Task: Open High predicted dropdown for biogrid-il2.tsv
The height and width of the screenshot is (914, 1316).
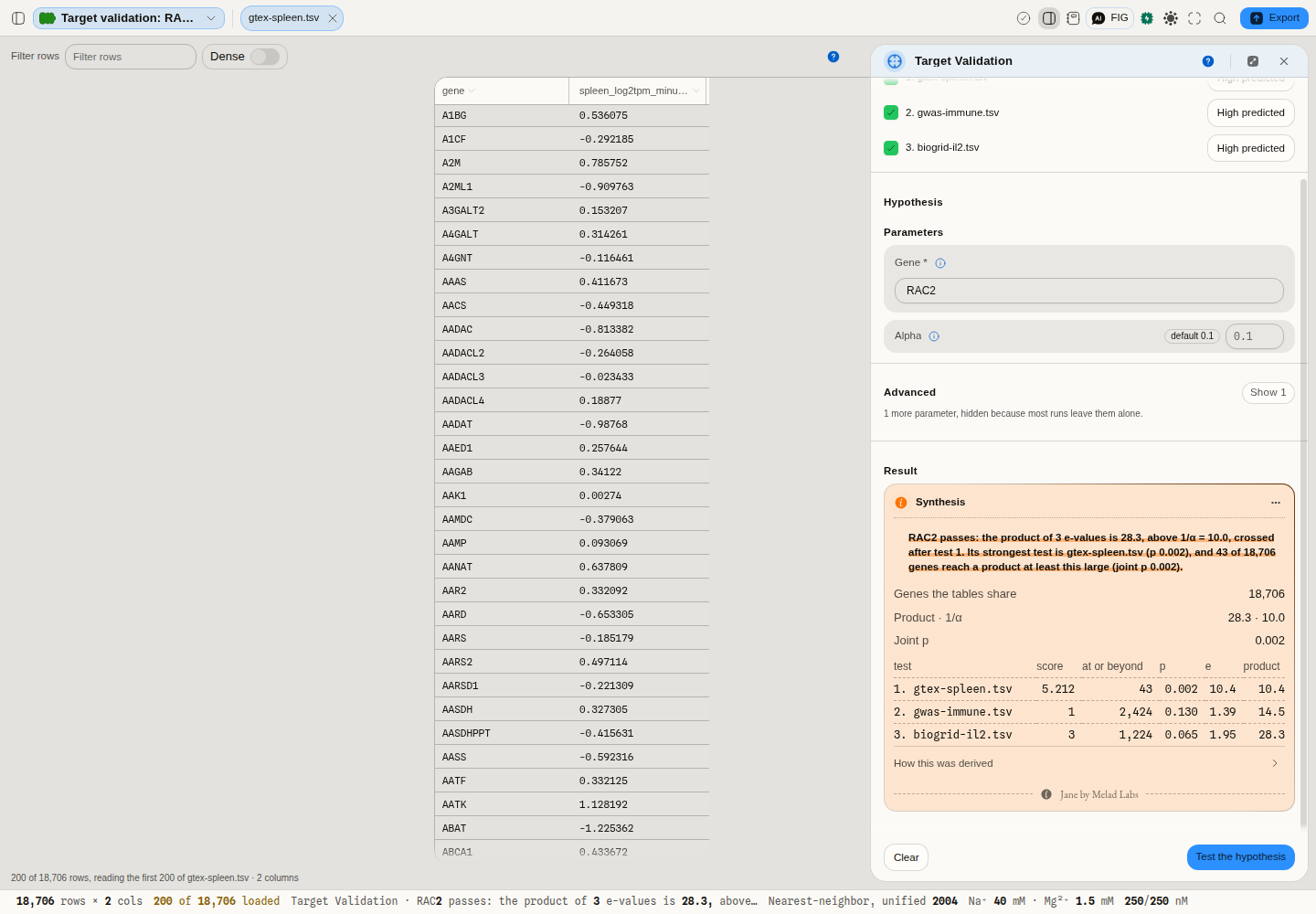Action: coord(1251,148)
